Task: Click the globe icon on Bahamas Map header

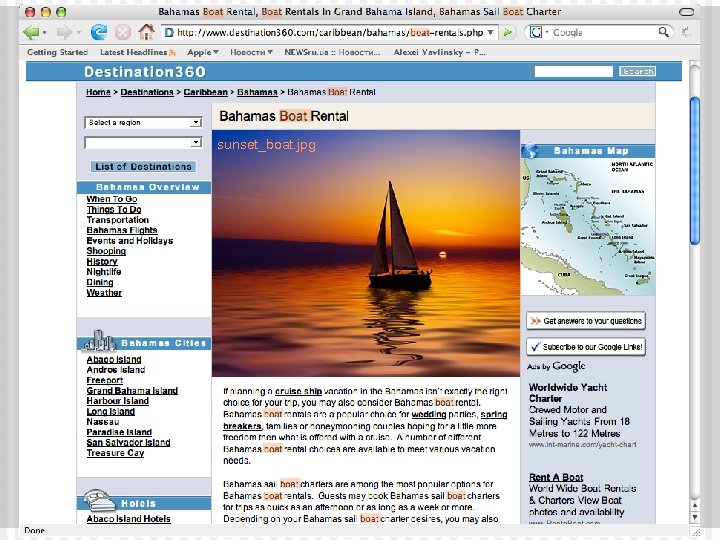Action: [529, 150]
